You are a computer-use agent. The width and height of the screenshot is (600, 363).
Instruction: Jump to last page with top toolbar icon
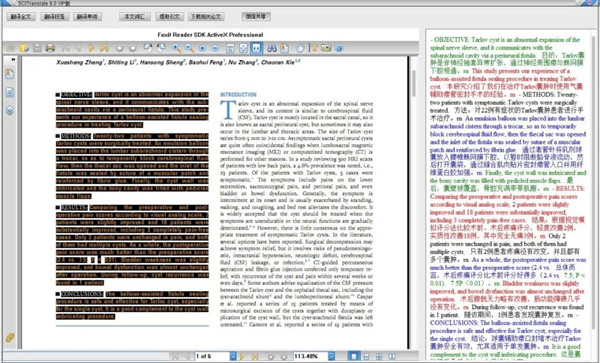104,48
